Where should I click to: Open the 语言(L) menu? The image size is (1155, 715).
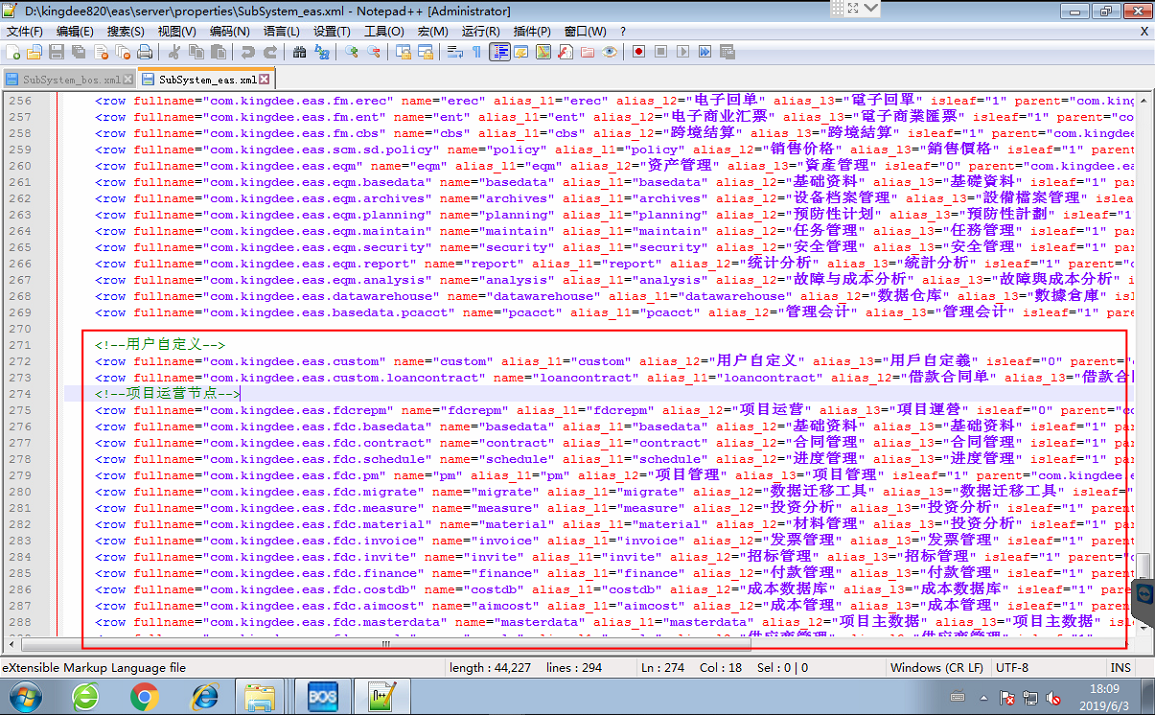(281, 31)
